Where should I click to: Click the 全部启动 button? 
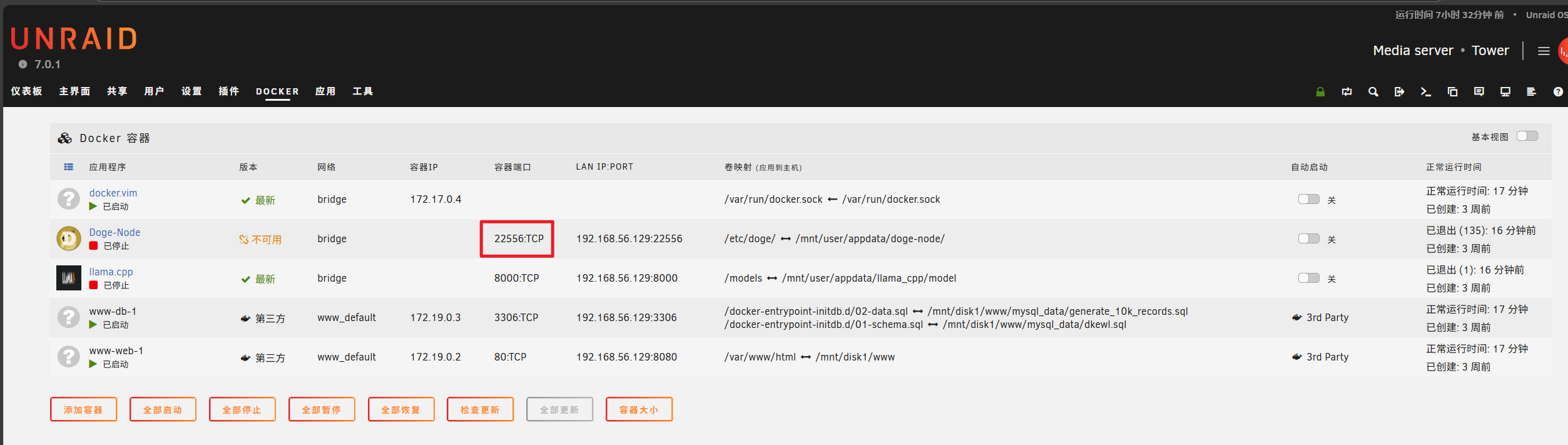point(163,409)
